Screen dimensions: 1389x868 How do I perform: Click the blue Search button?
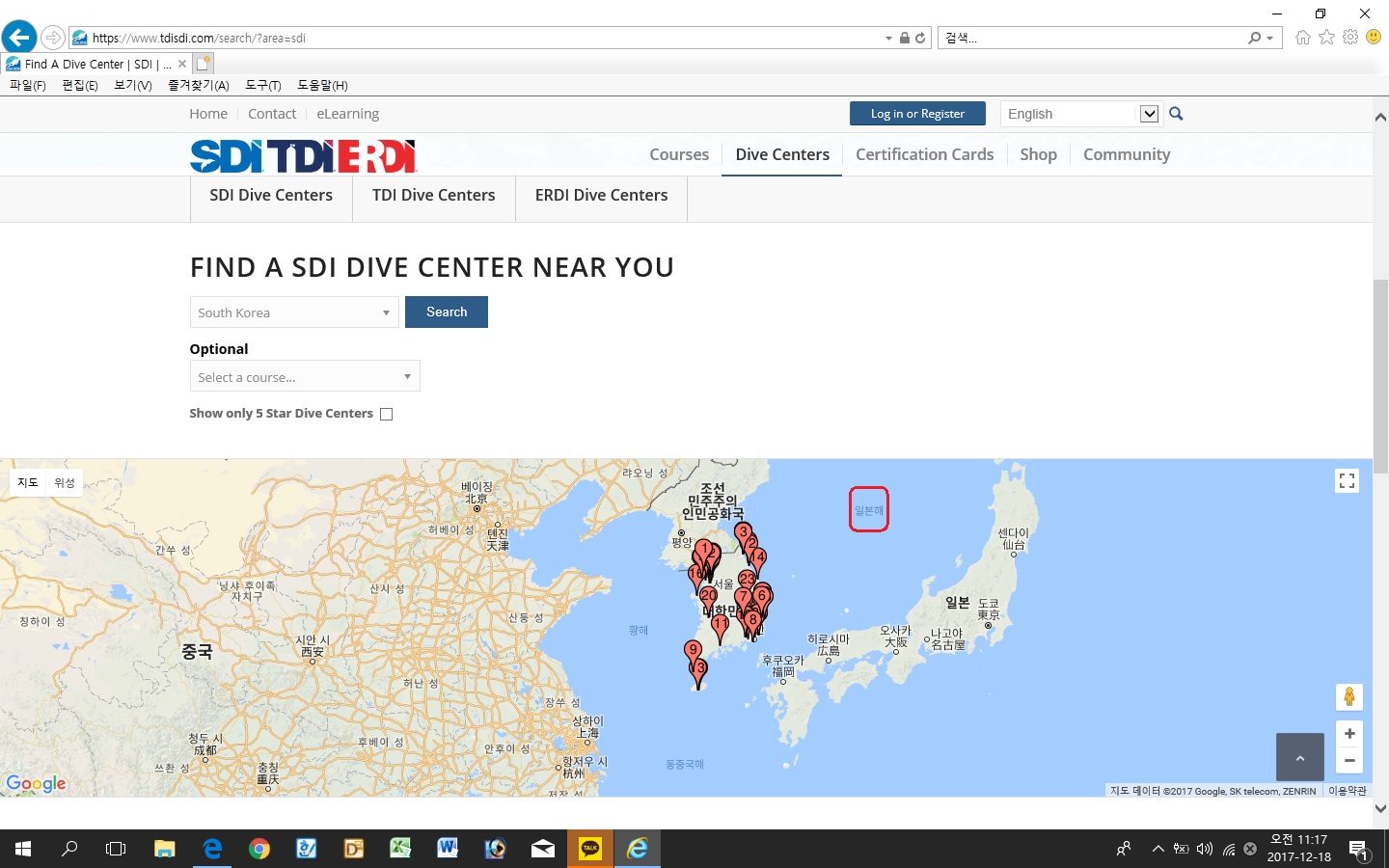point(446,312)
